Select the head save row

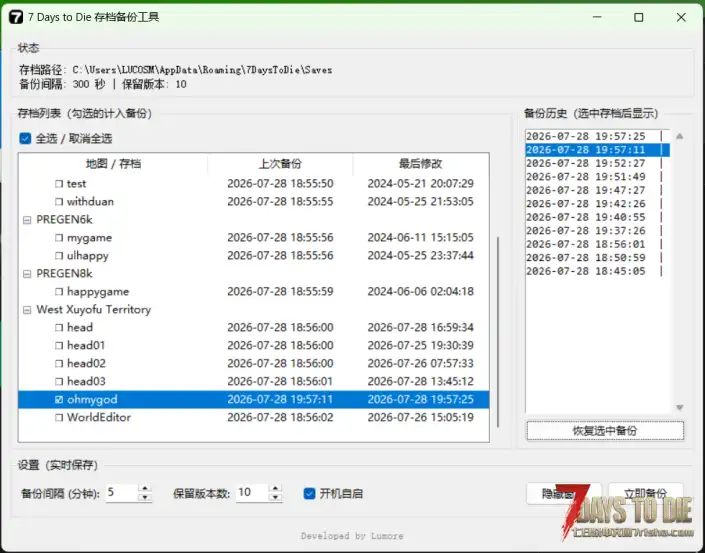coord(254,328)
